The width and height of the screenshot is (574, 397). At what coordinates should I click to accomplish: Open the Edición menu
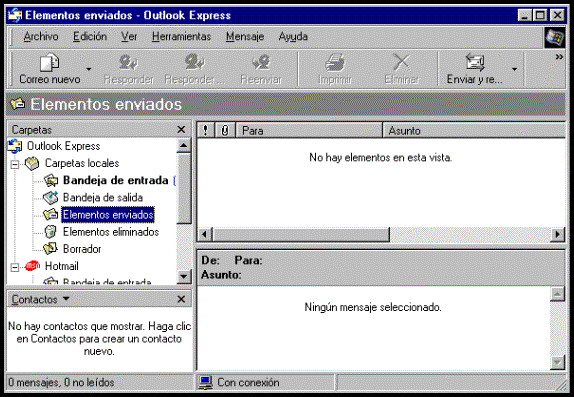pos(90,37)
